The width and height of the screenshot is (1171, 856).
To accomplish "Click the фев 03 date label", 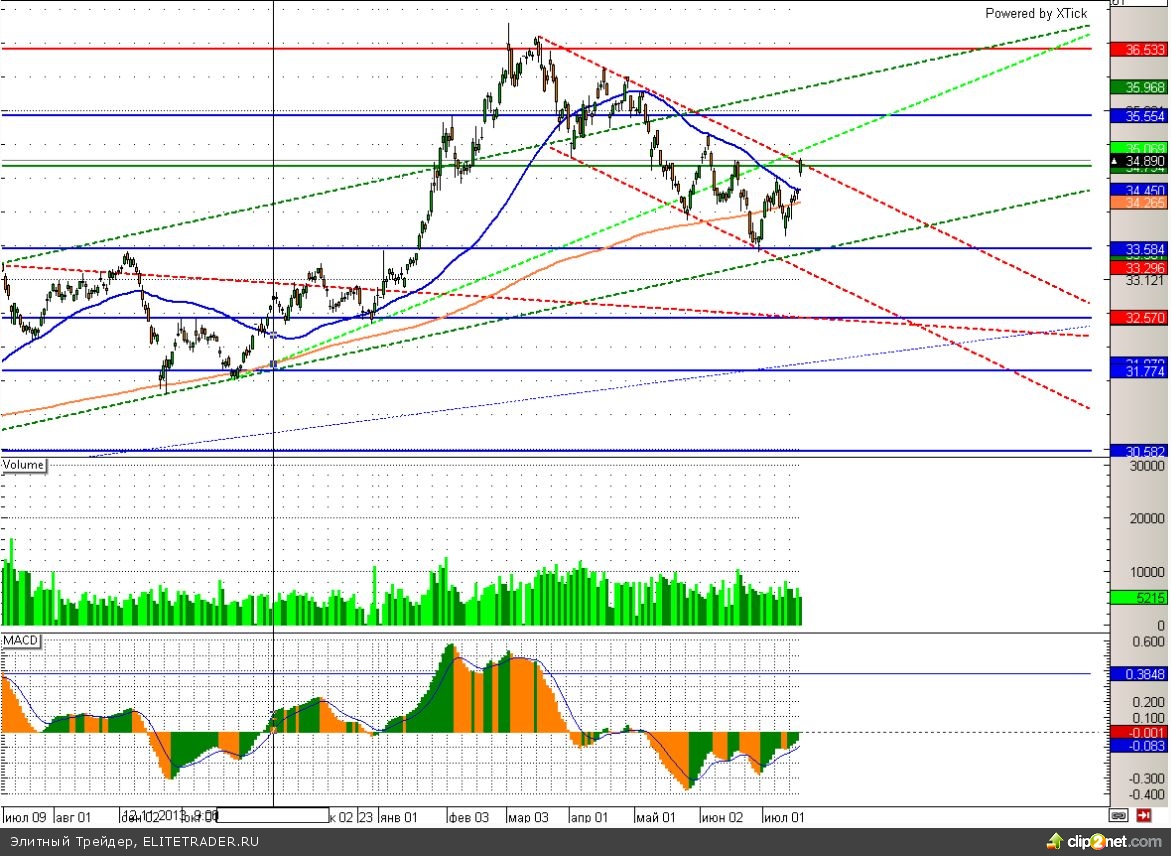I will 469,817.
